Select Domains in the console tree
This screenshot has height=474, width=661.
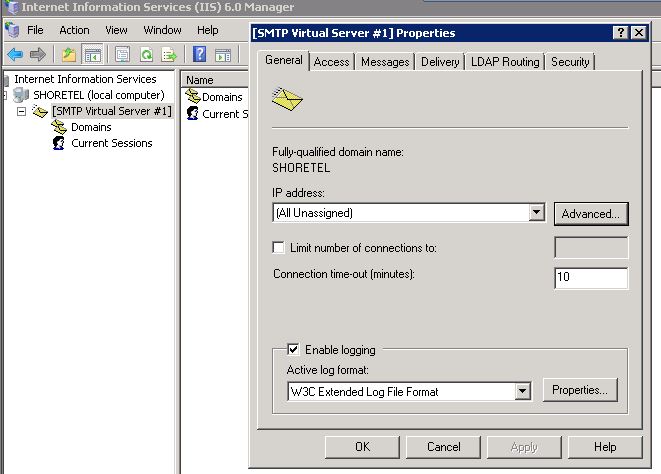pyautogui.click(x=90, y=127)
